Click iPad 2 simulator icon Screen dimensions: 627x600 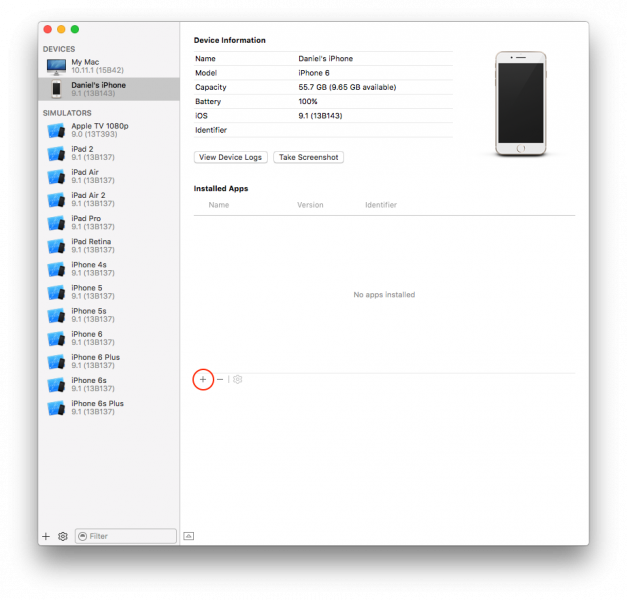tap(56, 154)
